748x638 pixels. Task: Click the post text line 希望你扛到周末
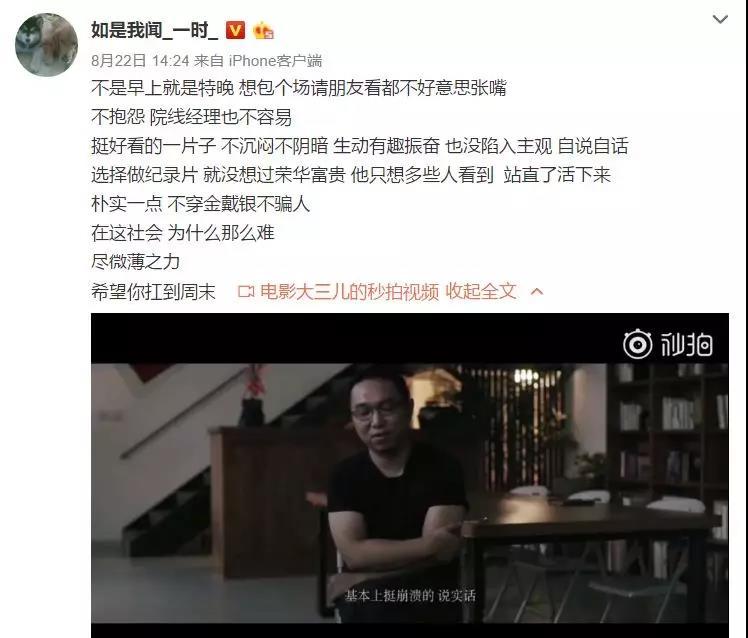click(x=153, y=291)
